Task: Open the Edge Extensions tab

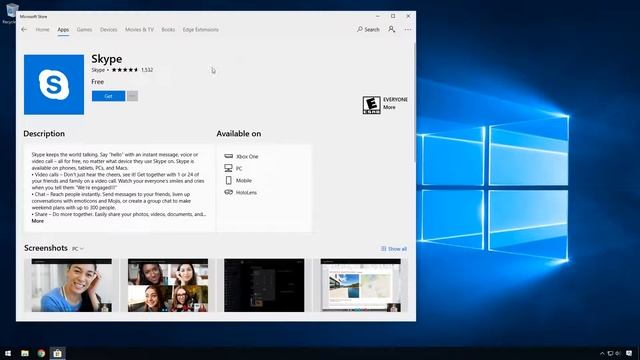Action: 200,29
